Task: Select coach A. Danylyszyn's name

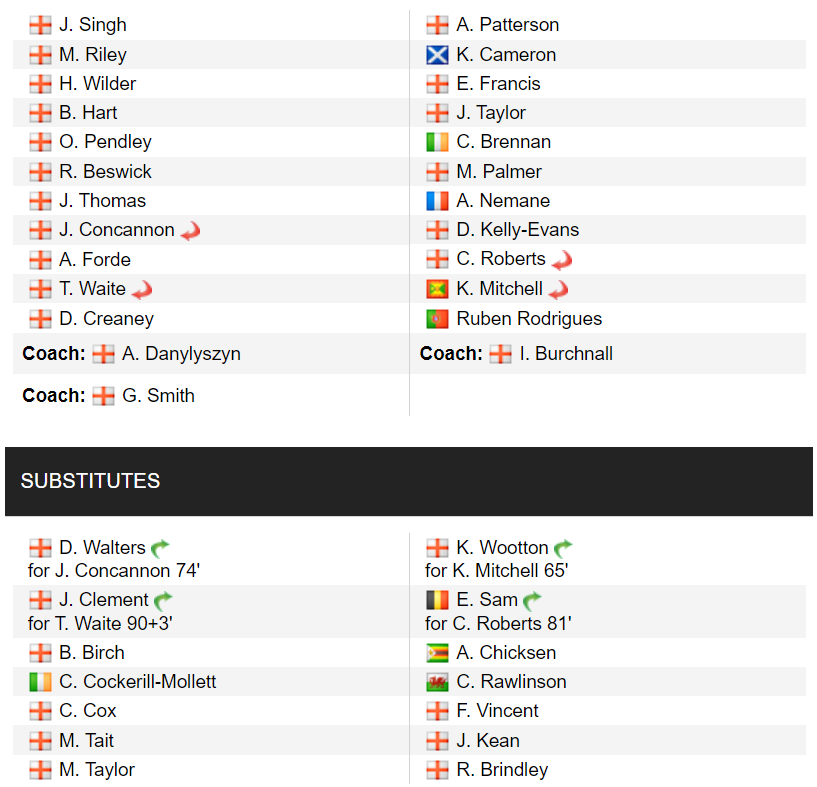Action: (x=181, y=354)
